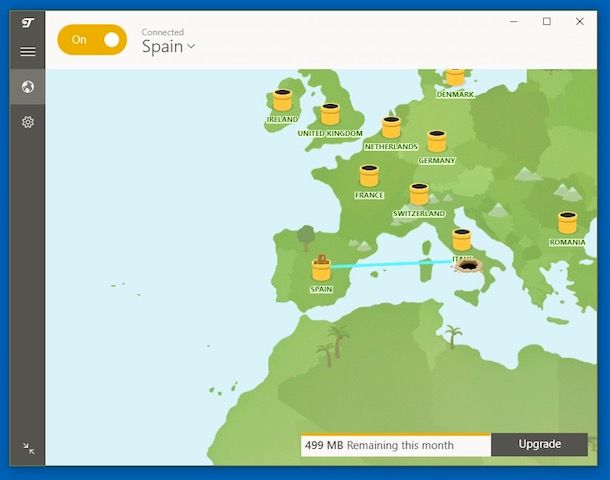This screenshot has width=610, height=480.
Task: Open the settings gear
Action: tap(28, 122)
